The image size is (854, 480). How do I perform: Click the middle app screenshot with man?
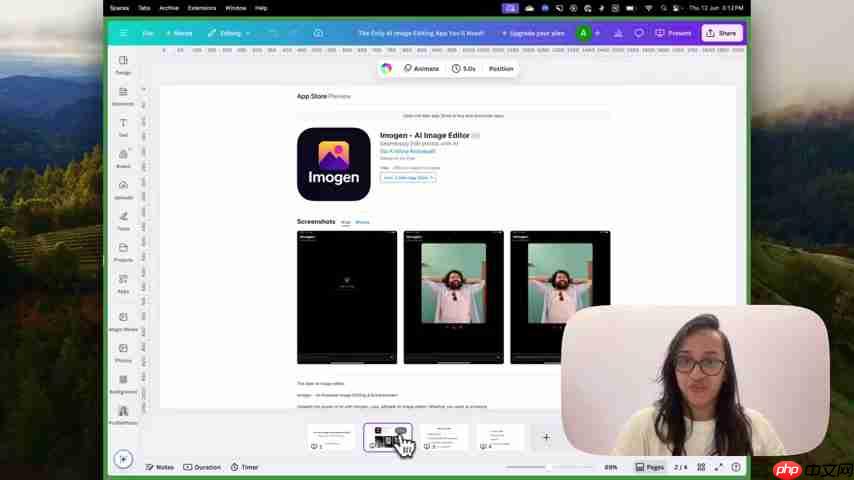(454, 297)
